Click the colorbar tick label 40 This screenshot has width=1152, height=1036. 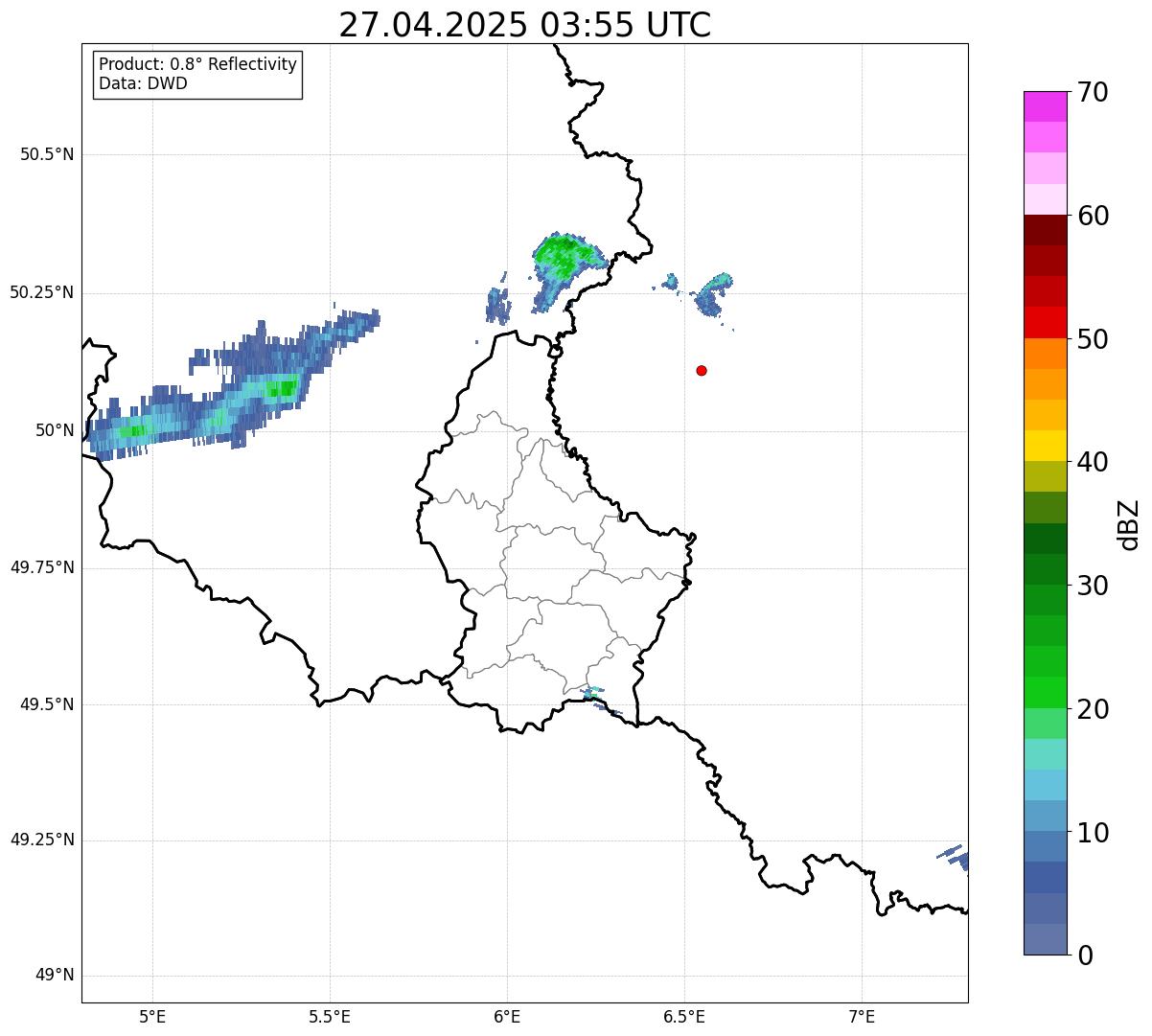click(x=1092, y=462)
